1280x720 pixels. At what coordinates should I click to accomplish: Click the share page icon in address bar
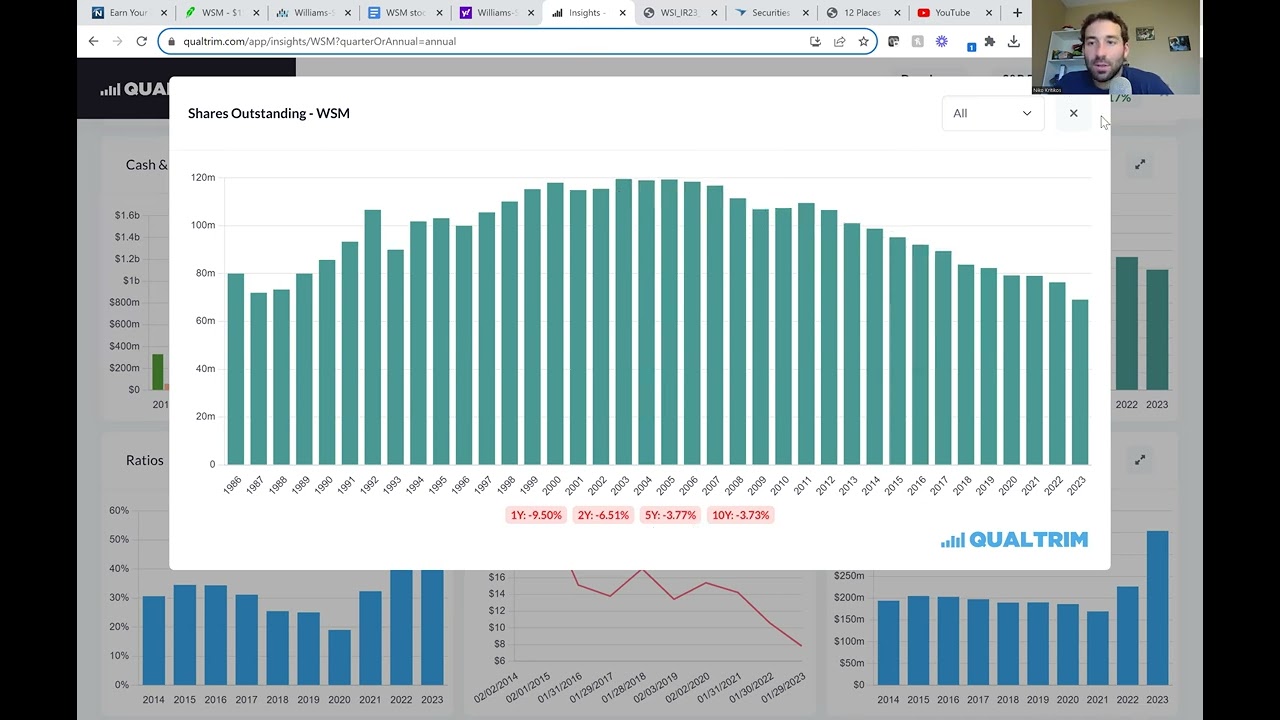pos(839,41)
